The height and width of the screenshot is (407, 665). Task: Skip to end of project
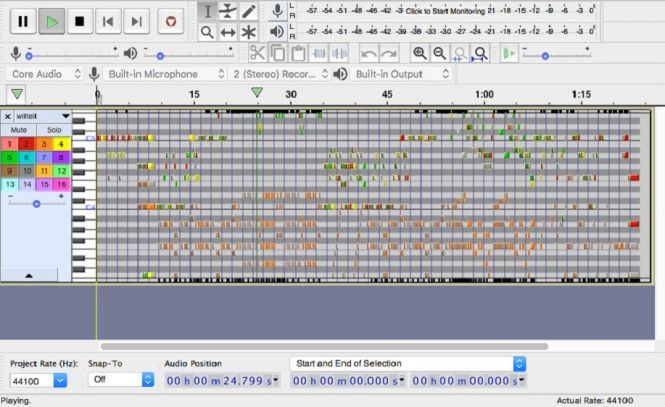(x=136, y=21)
